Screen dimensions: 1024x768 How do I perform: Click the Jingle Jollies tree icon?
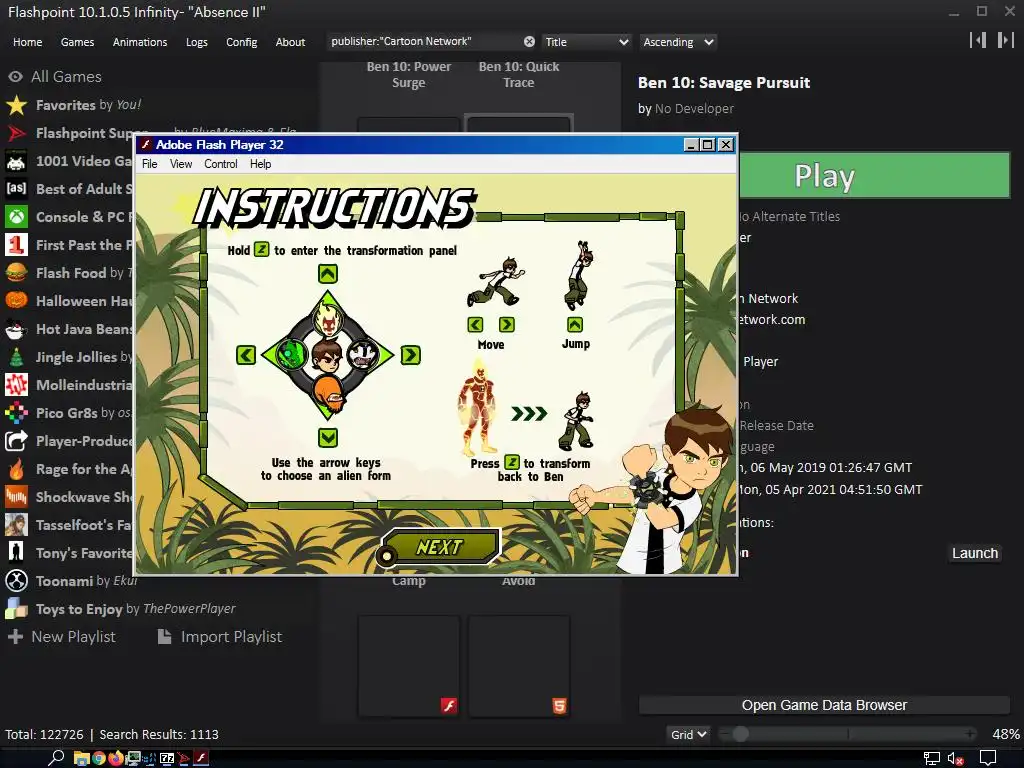16,357
